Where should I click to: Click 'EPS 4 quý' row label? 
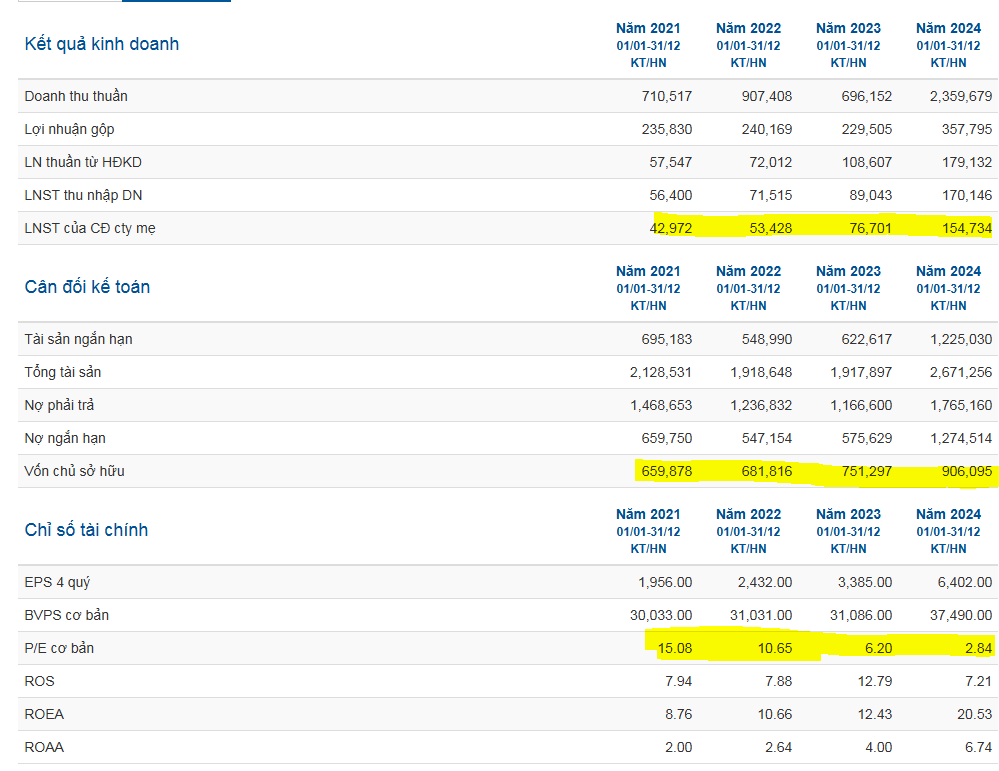coord(57,582)
